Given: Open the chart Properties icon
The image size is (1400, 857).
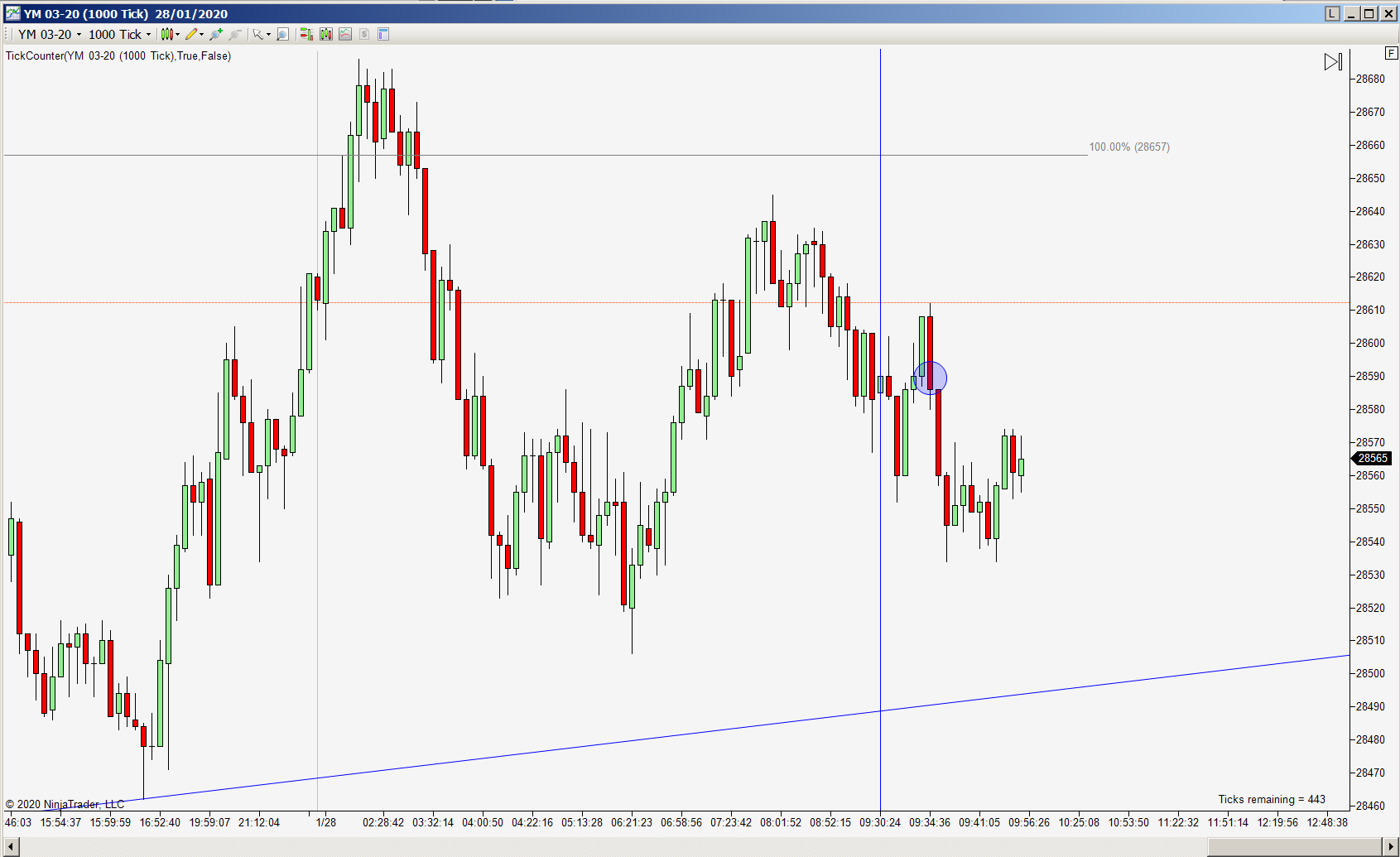Looking at the screenshot, I should [x=383, y=34].
